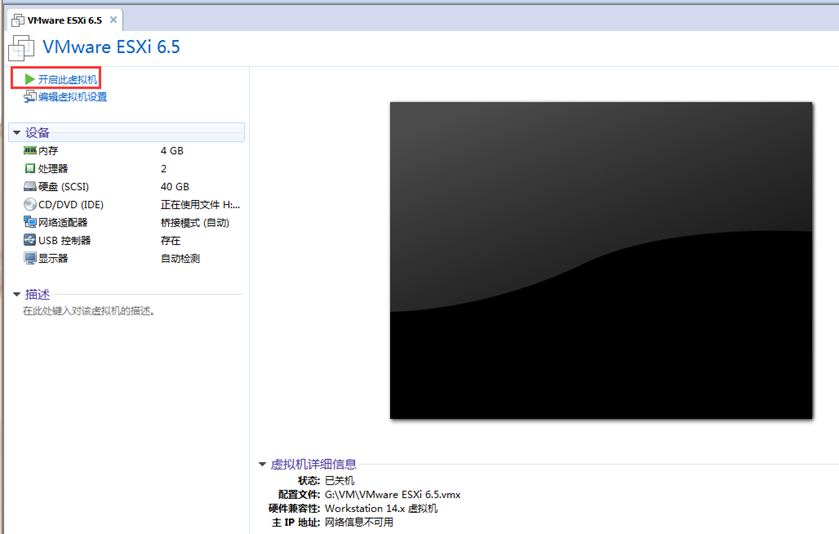This screenshot has width=839, height=534.
Task: Close the VMware ESXi 6.5 tab
Action: point(113,20)
